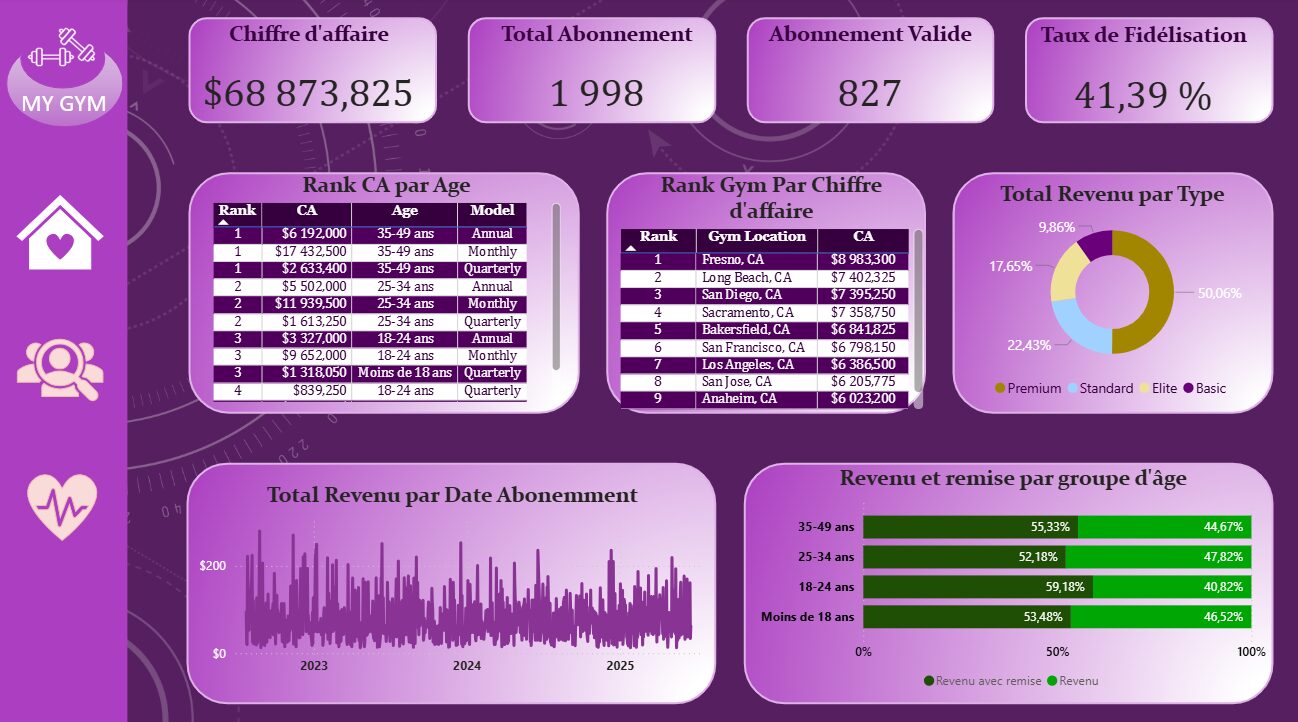Screen dimensions: 1298x722
Task: Click the 46,52% bar for Moins de 18 ans
Action: (x=1161, y=617)
